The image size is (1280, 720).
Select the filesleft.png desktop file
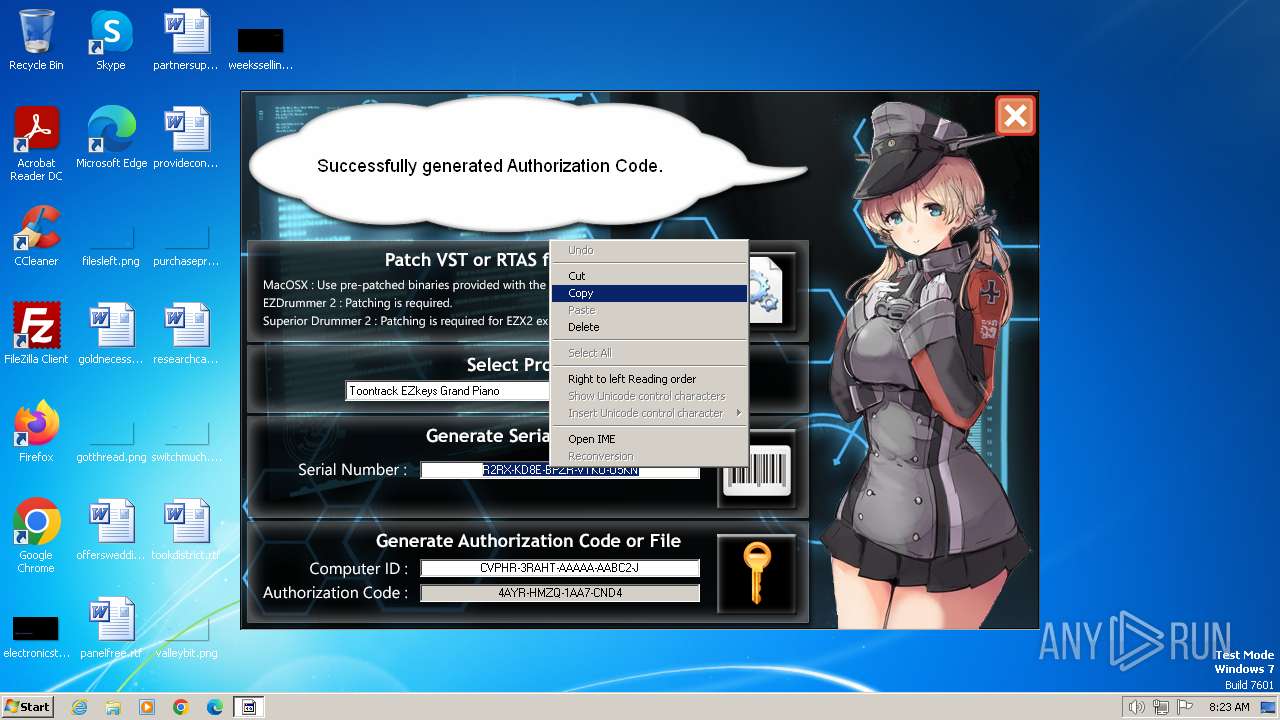pos(111,245)
